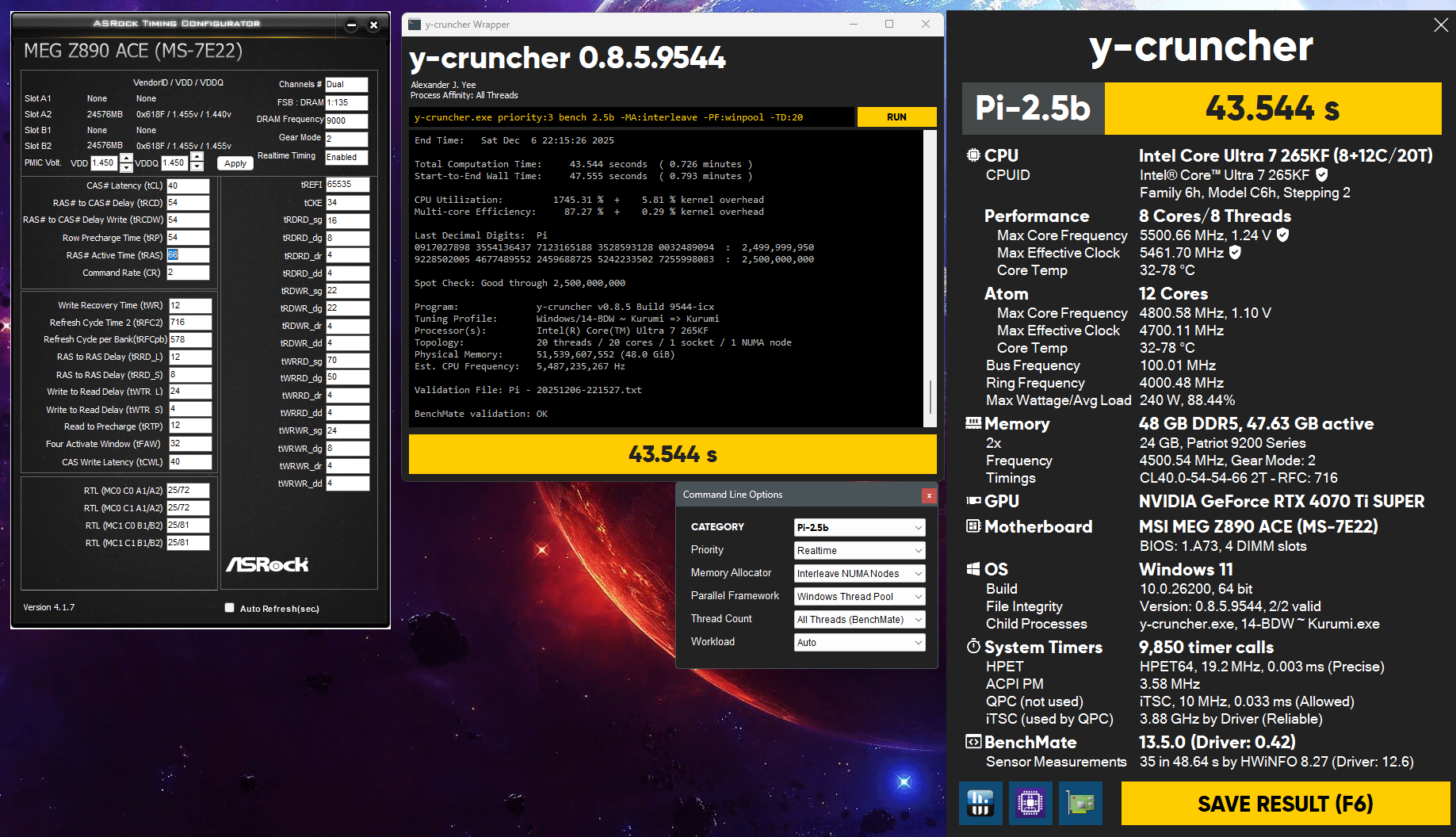Click the CPU chip icon in BenchMate panel
This screenshot has height=837, width=1456.
coord(973,155)
